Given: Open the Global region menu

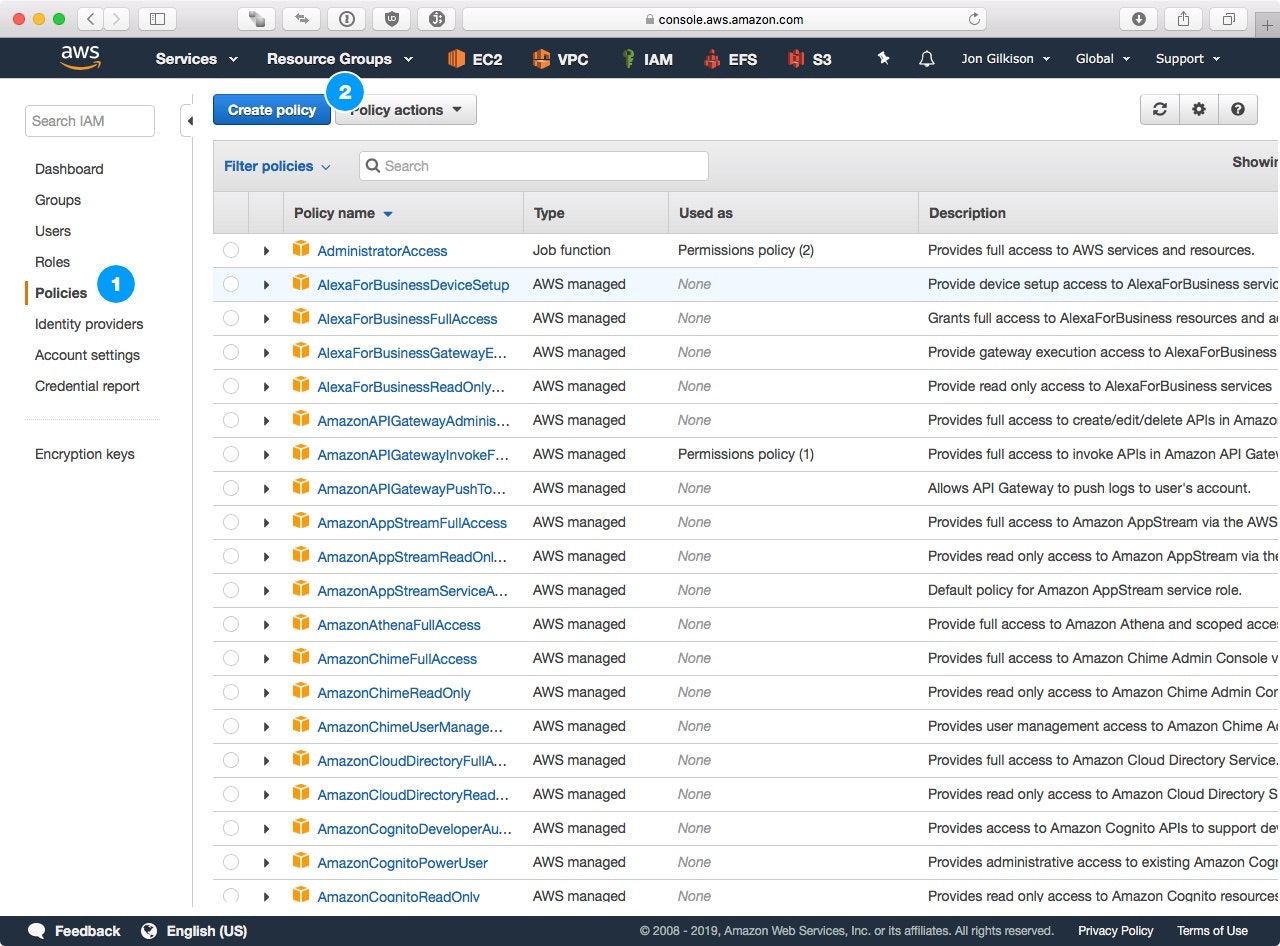Looking at the screenshot, I should pyautogui.click(x=1103, y=59).
